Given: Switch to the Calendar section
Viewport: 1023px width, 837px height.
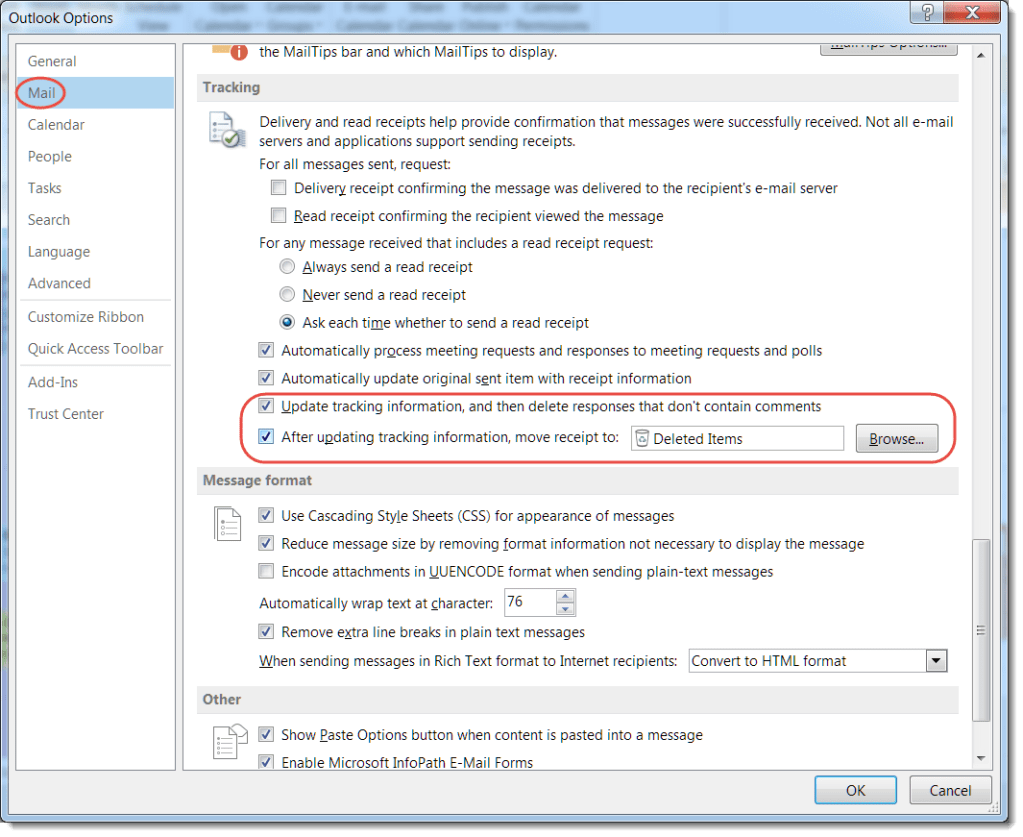Looking at the screenshot, I should 56,124.
